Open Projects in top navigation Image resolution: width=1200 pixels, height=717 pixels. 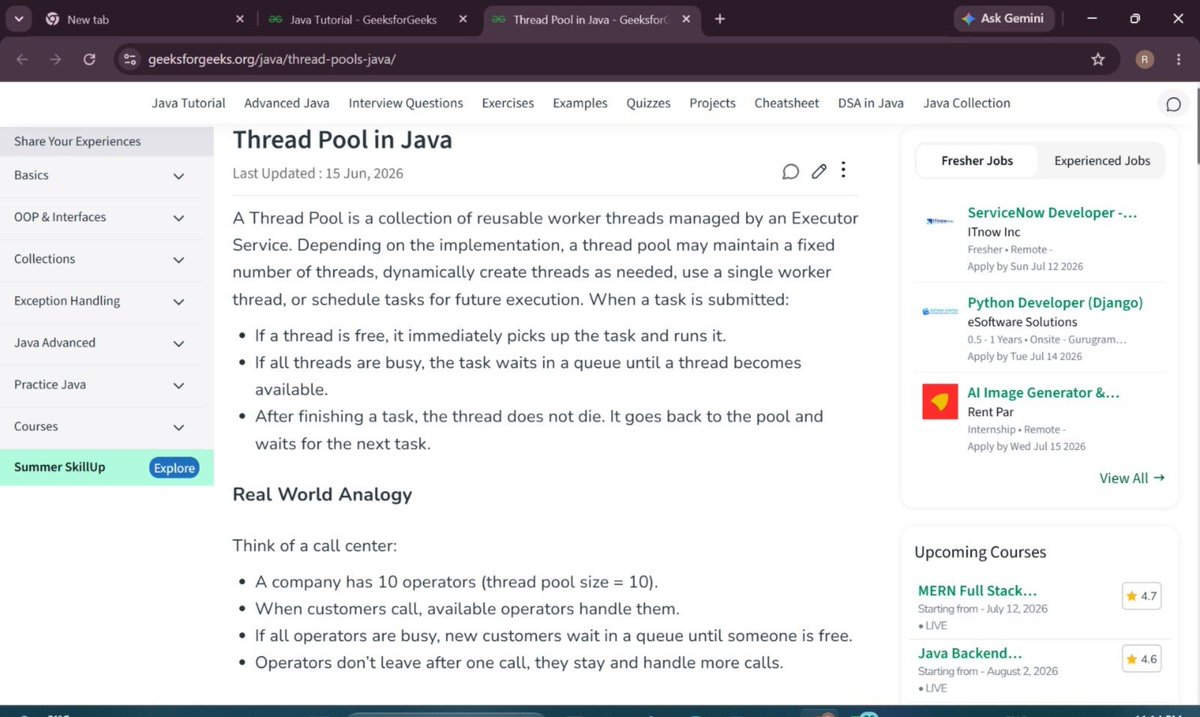713,103
